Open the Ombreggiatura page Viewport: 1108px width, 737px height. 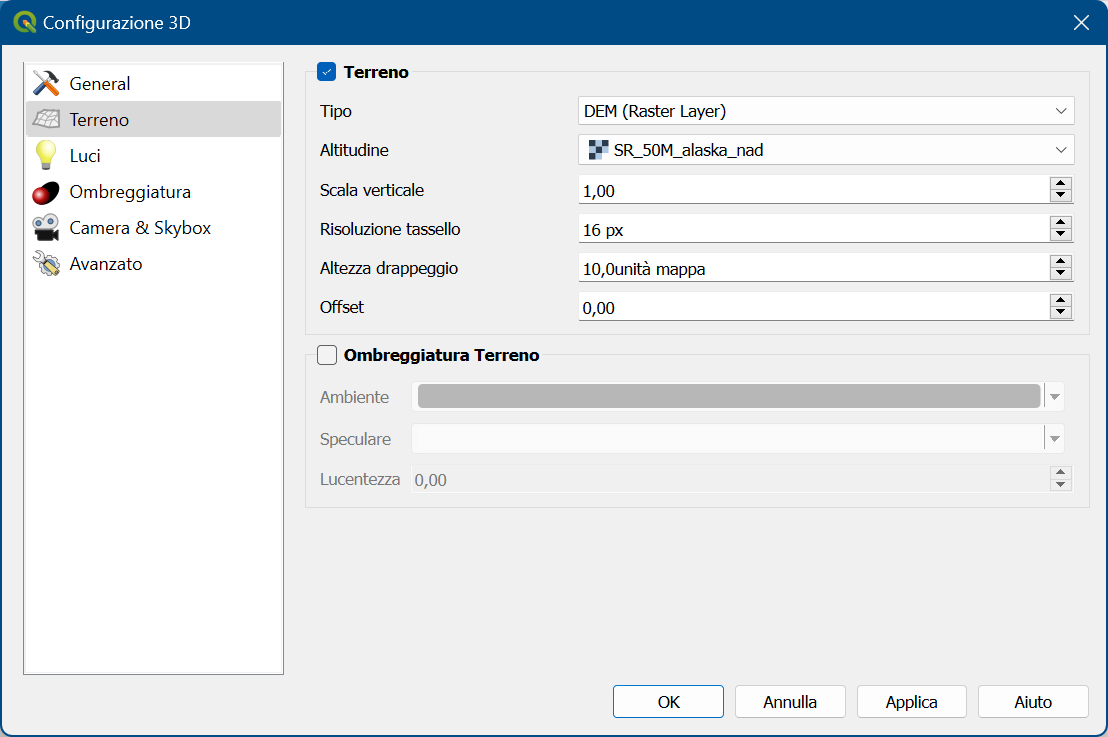pos(153,191)
